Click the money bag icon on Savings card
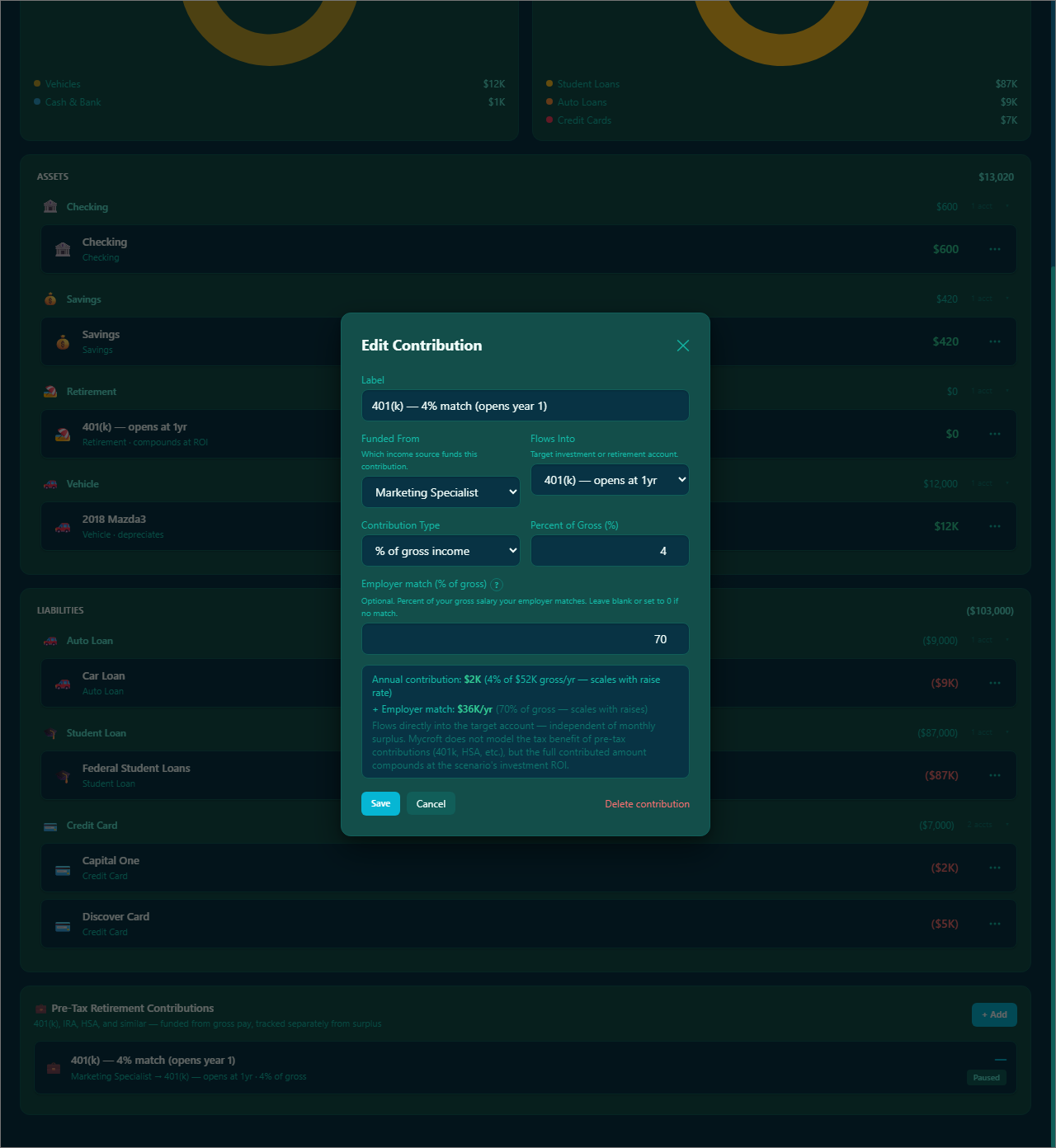Screen dimensions: 1056x1148 click(63, 342)
